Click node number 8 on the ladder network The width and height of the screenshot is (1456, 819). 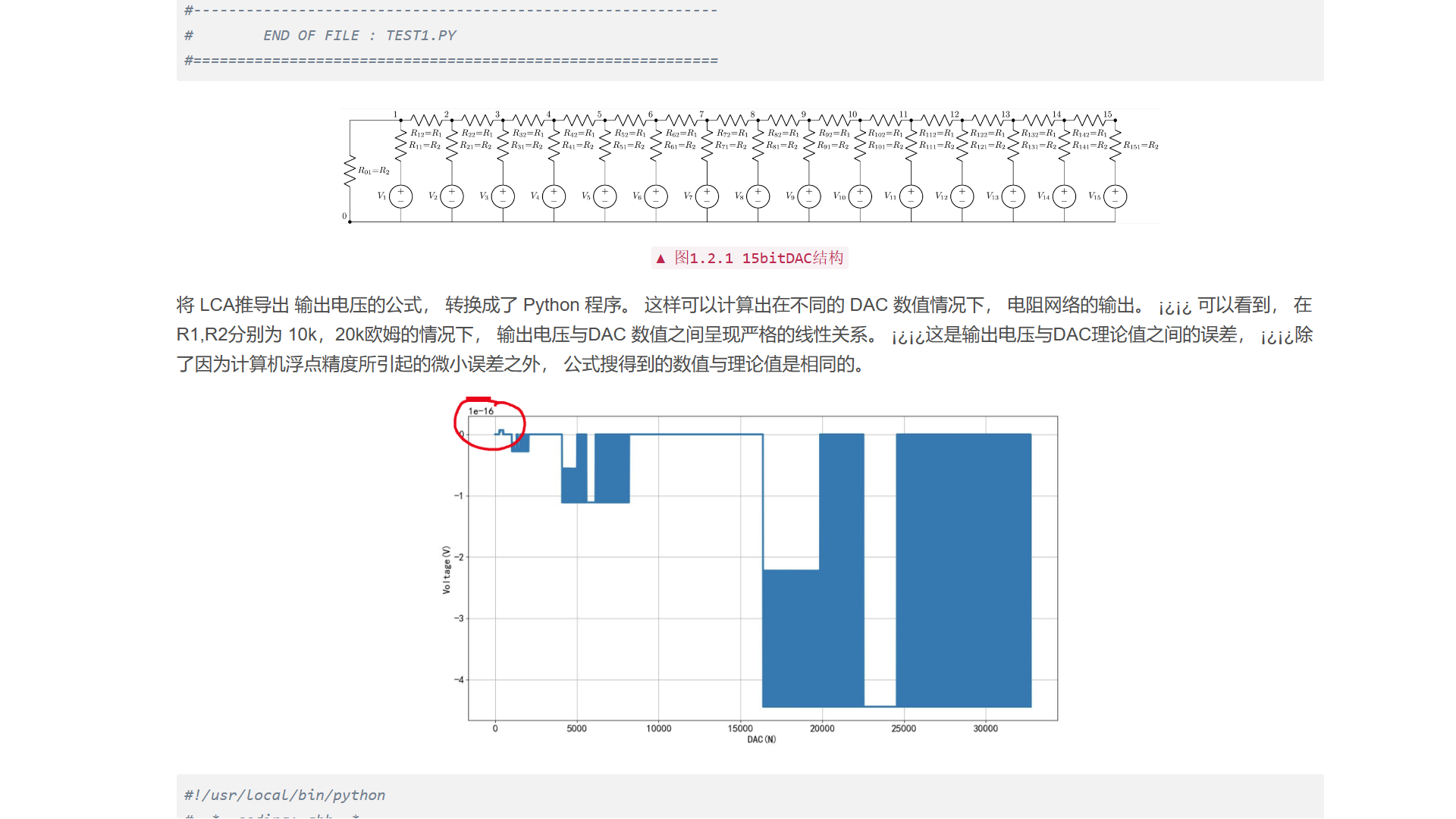752,112
